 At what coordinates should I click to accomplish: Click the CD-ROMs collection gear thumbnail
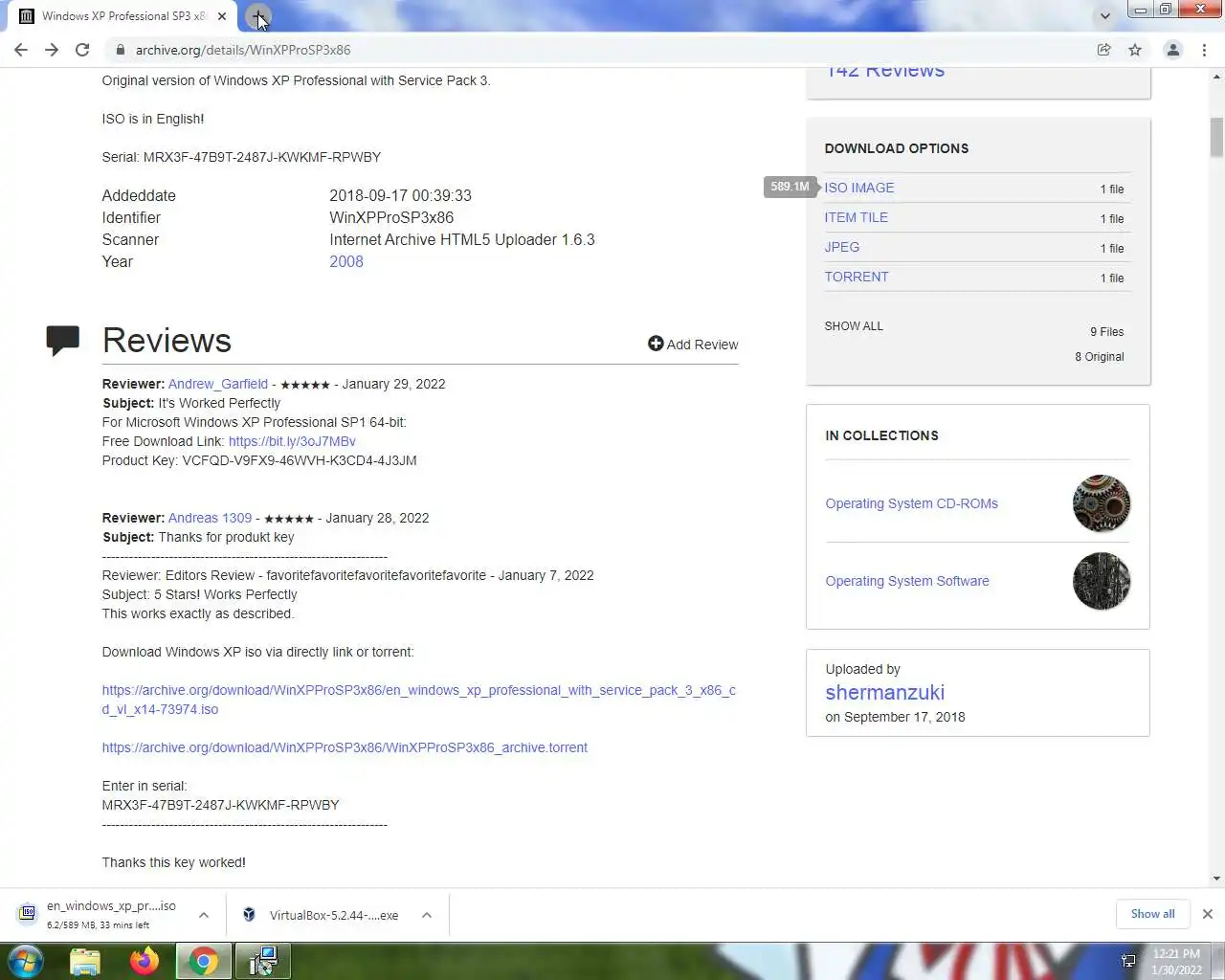(x=1102, y=503)
